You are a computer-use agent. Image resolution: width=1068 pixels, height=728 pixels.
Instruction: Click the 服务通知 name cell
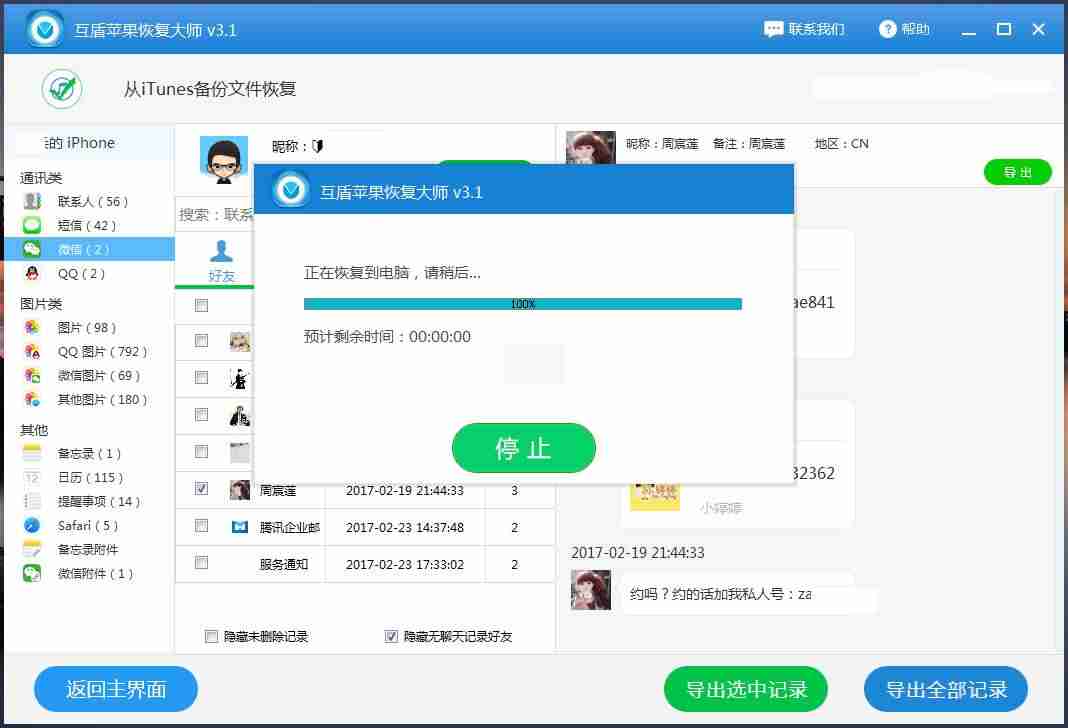pos(284,564)
